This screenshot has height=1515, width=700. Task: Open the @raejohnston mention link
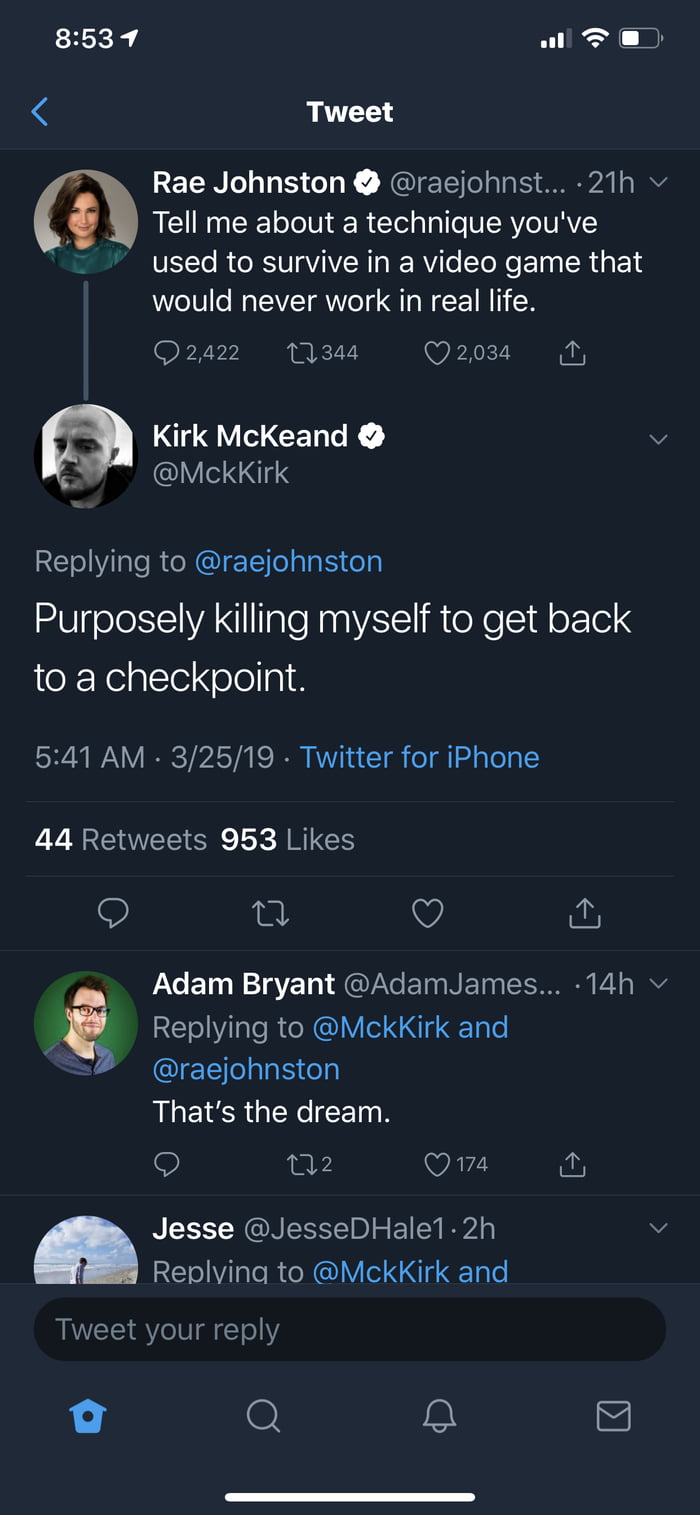click(x=288, y=561)
